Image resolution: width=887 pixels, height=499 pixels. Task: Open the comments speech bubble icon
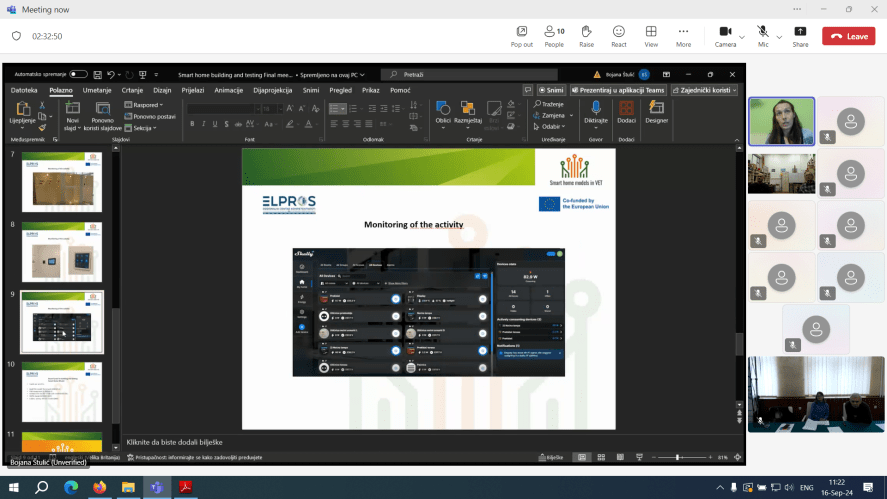[527, 90]
